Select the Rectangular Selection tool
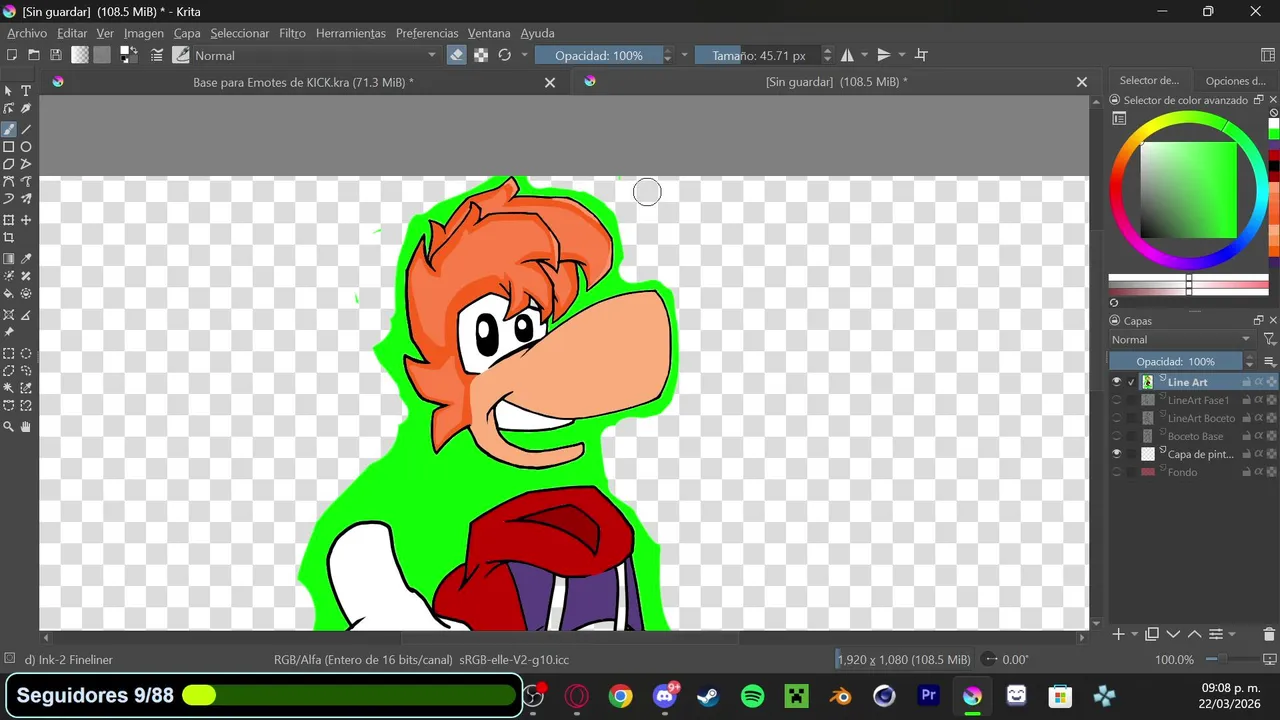Screen dimensions: 1280x720 click(x=9, y=353)
